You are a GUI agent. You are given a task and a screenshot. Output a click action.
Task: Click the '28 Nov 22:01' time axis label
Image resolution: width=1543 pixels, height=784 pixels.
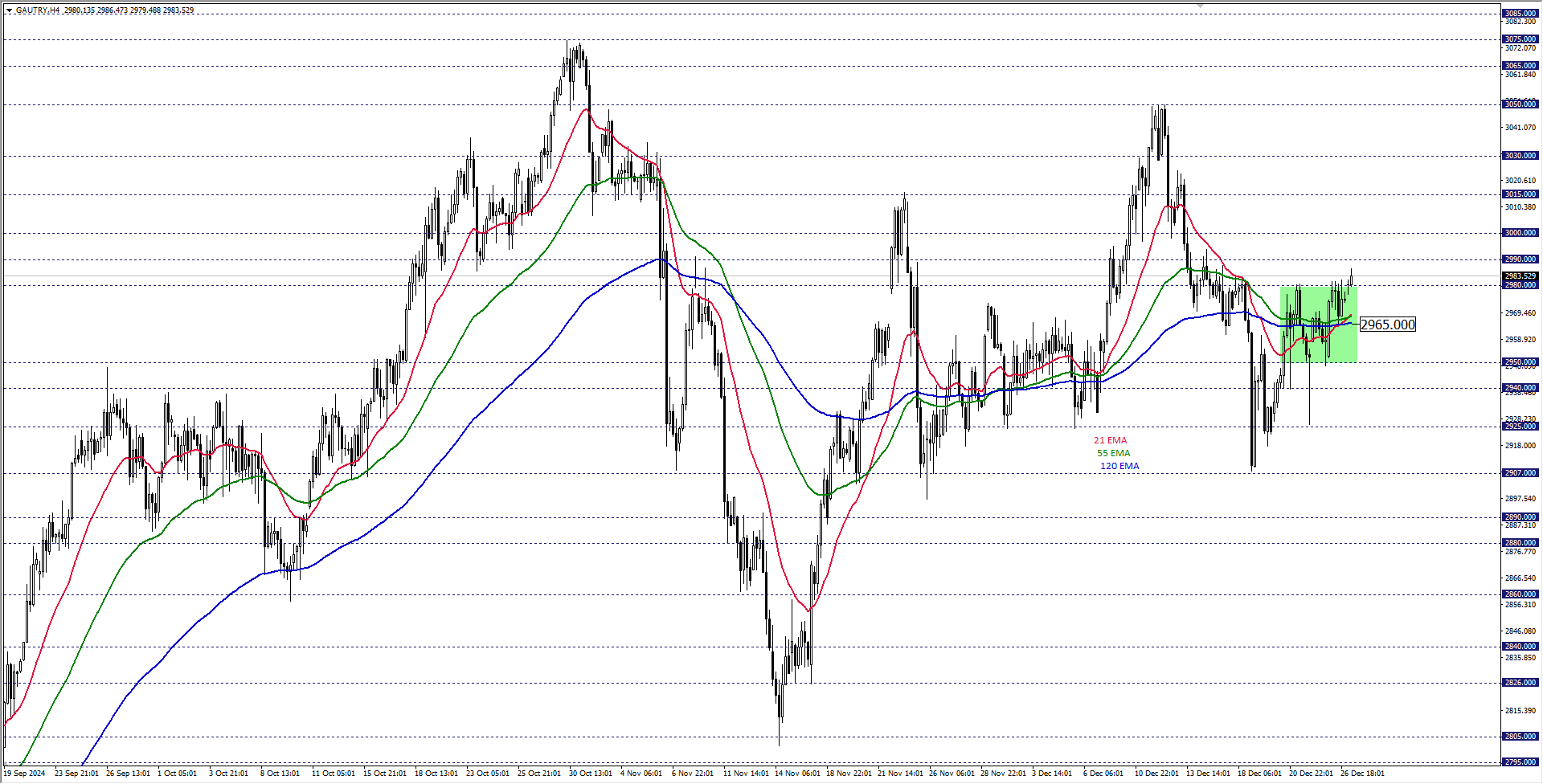click(x=1003, y=774)
